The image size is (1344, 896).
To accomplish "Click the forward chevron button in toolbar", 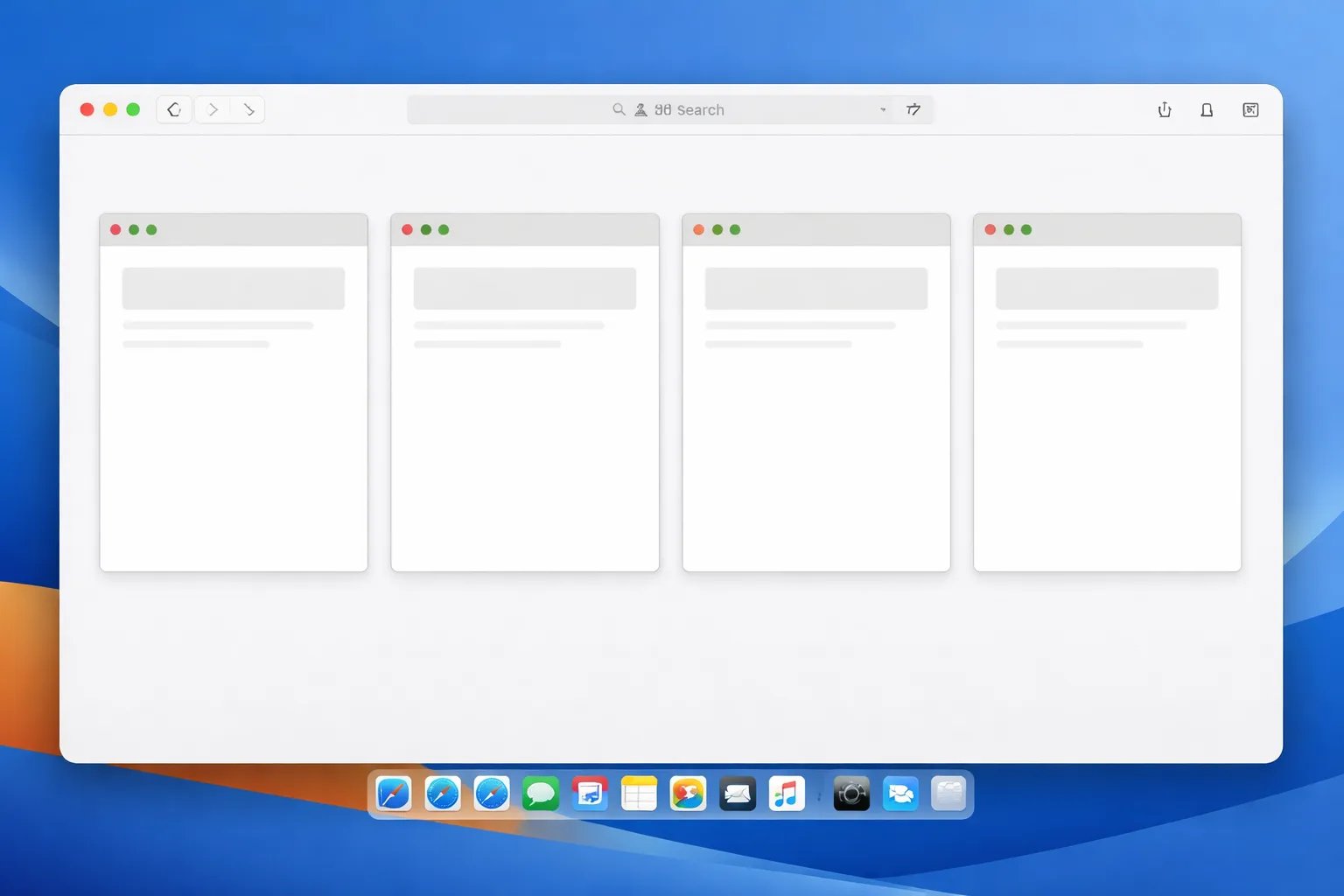I will pyautogui.click(x=213, y=109).
